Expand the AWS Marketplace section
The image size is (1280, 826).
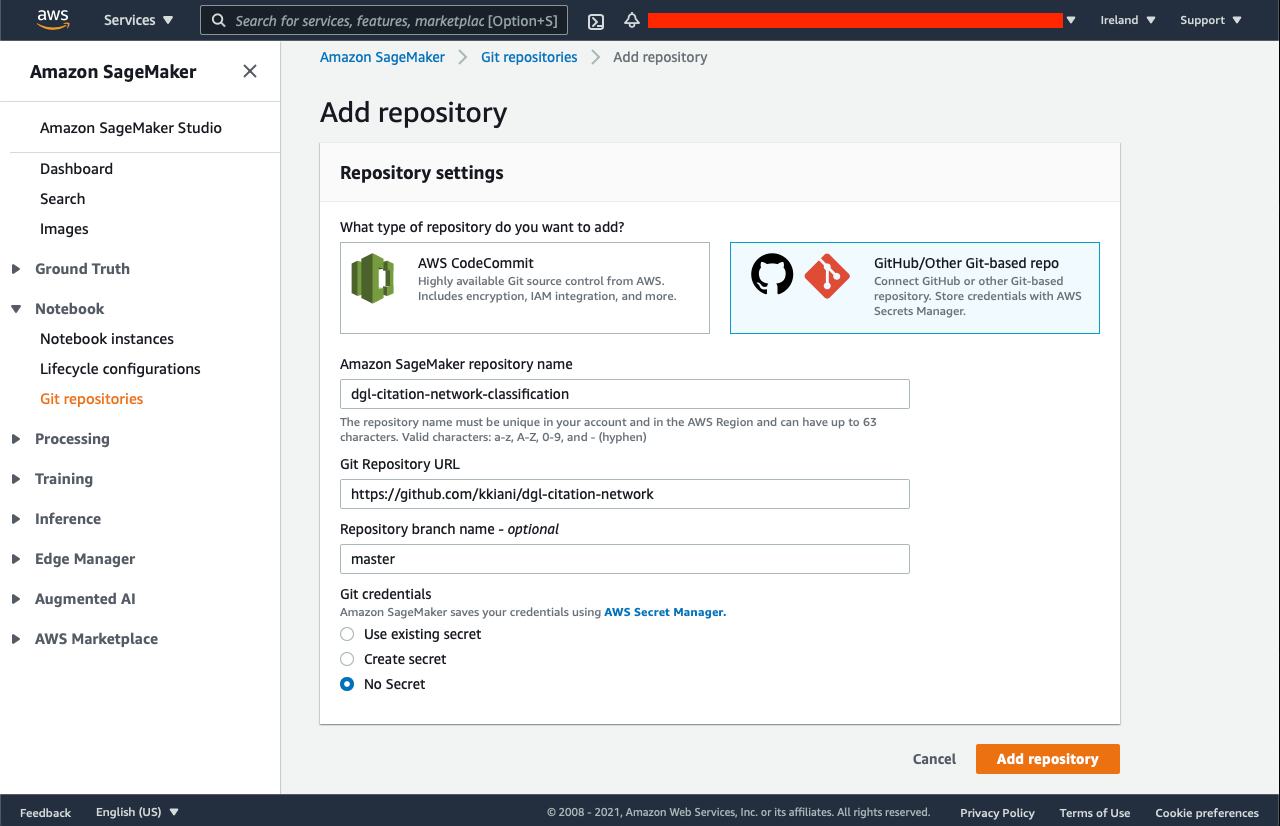tap(16, 639)
